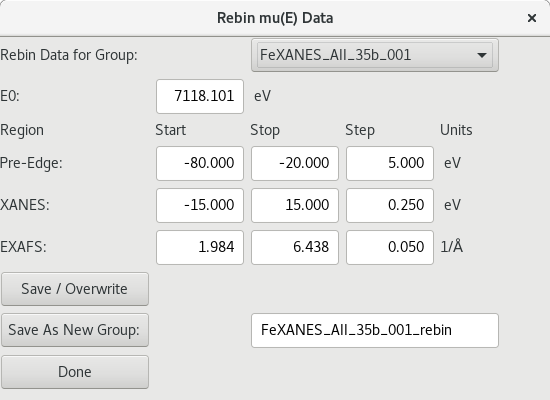Viewport: 550px width, 400px height.
Task: Click the Done button
Action: tap(75, 372)
